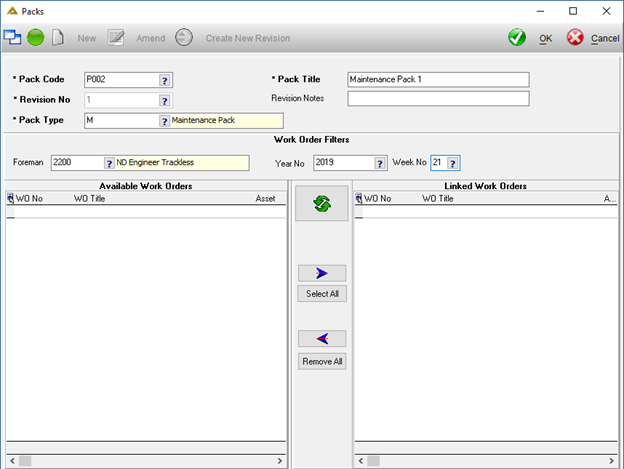The image size is (624, 469).
Task: Click into the Revision Notes field
Action: [x=438, y=99]
